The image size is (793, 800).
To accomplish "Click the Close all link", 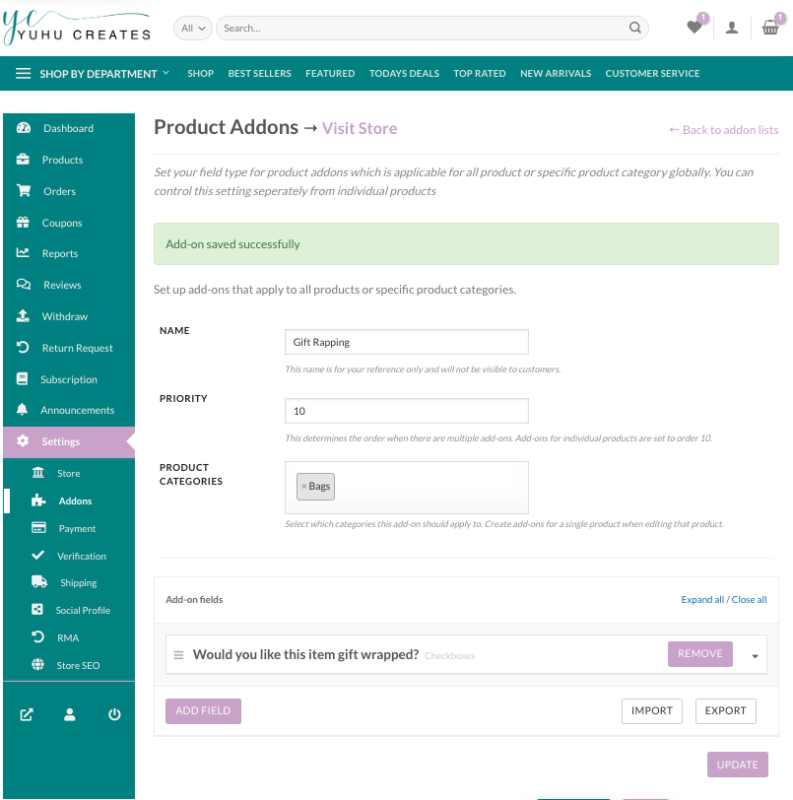I will 749,599.
